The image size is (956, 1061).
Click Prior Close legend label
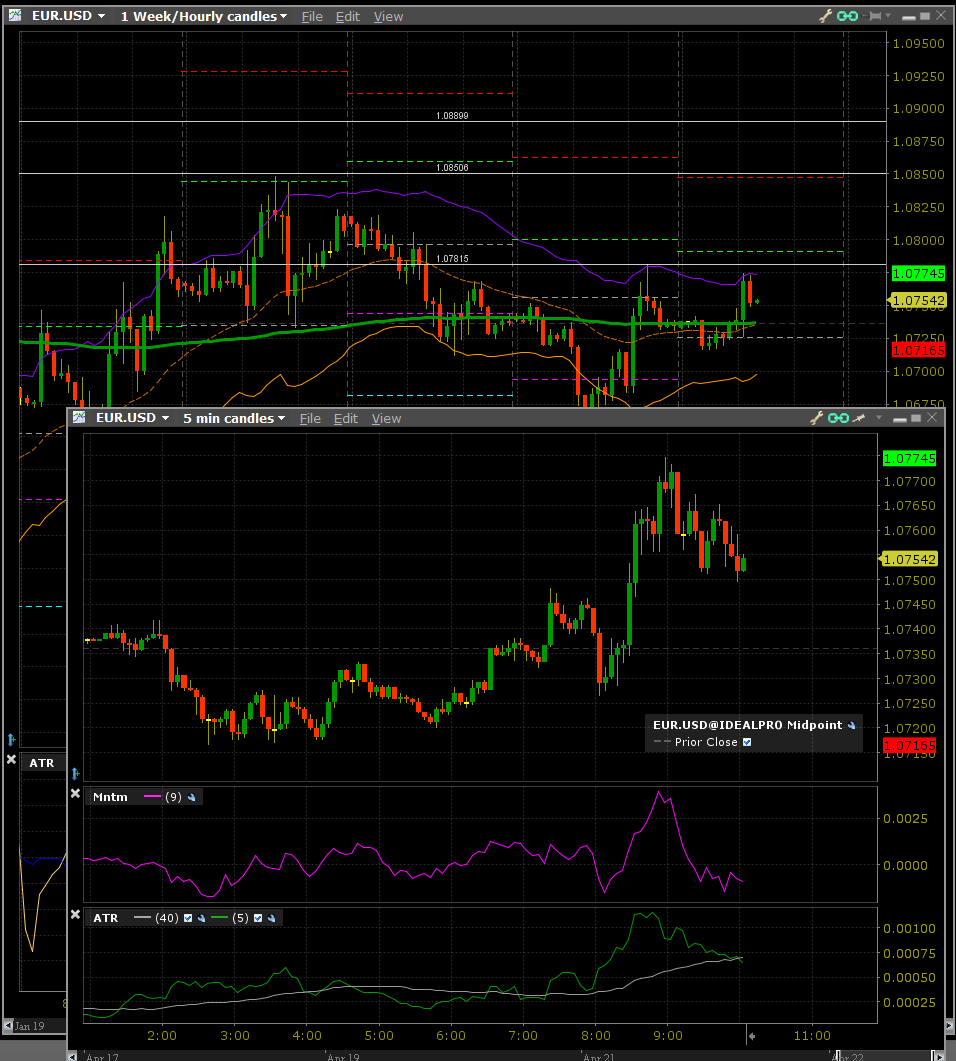pos(706,742)
